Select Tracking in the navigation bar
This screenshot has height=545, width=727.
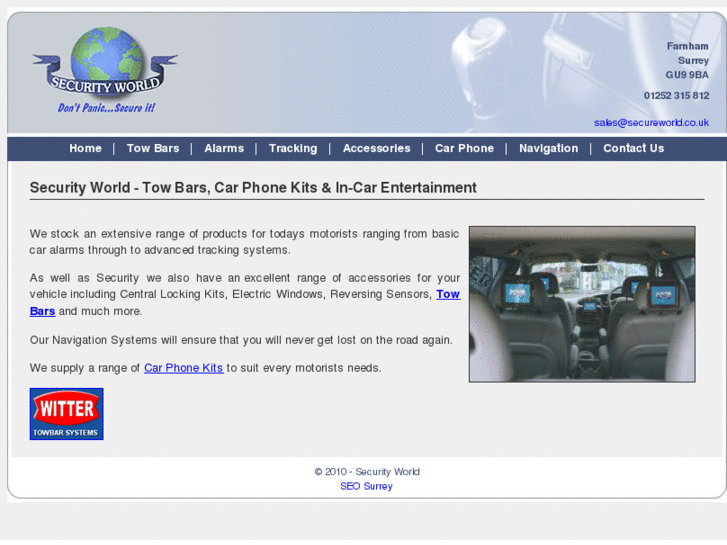(x=293, y=148)
